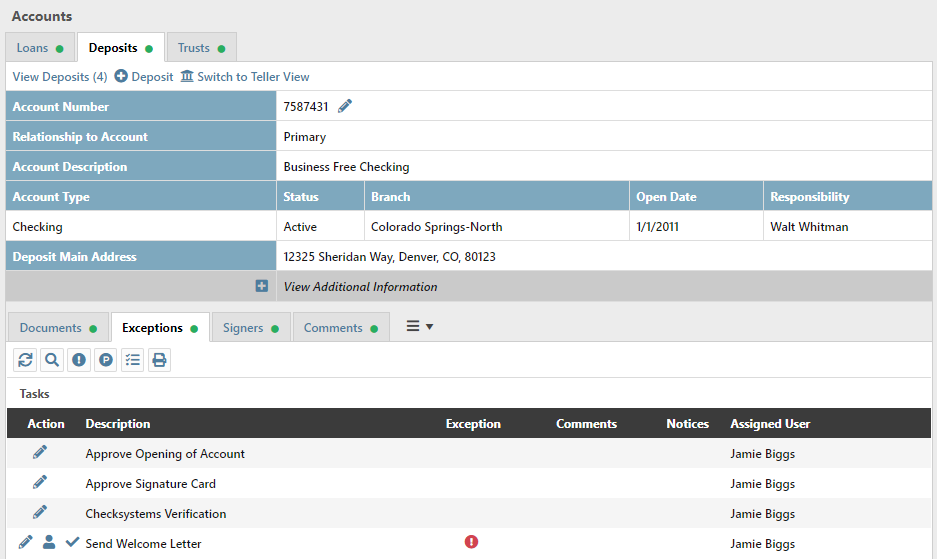The height and width of the screenshot is (559, 937).
Task: Click the magnifying glass search icon
Action: pyautogui.click(x=52, y=360)
